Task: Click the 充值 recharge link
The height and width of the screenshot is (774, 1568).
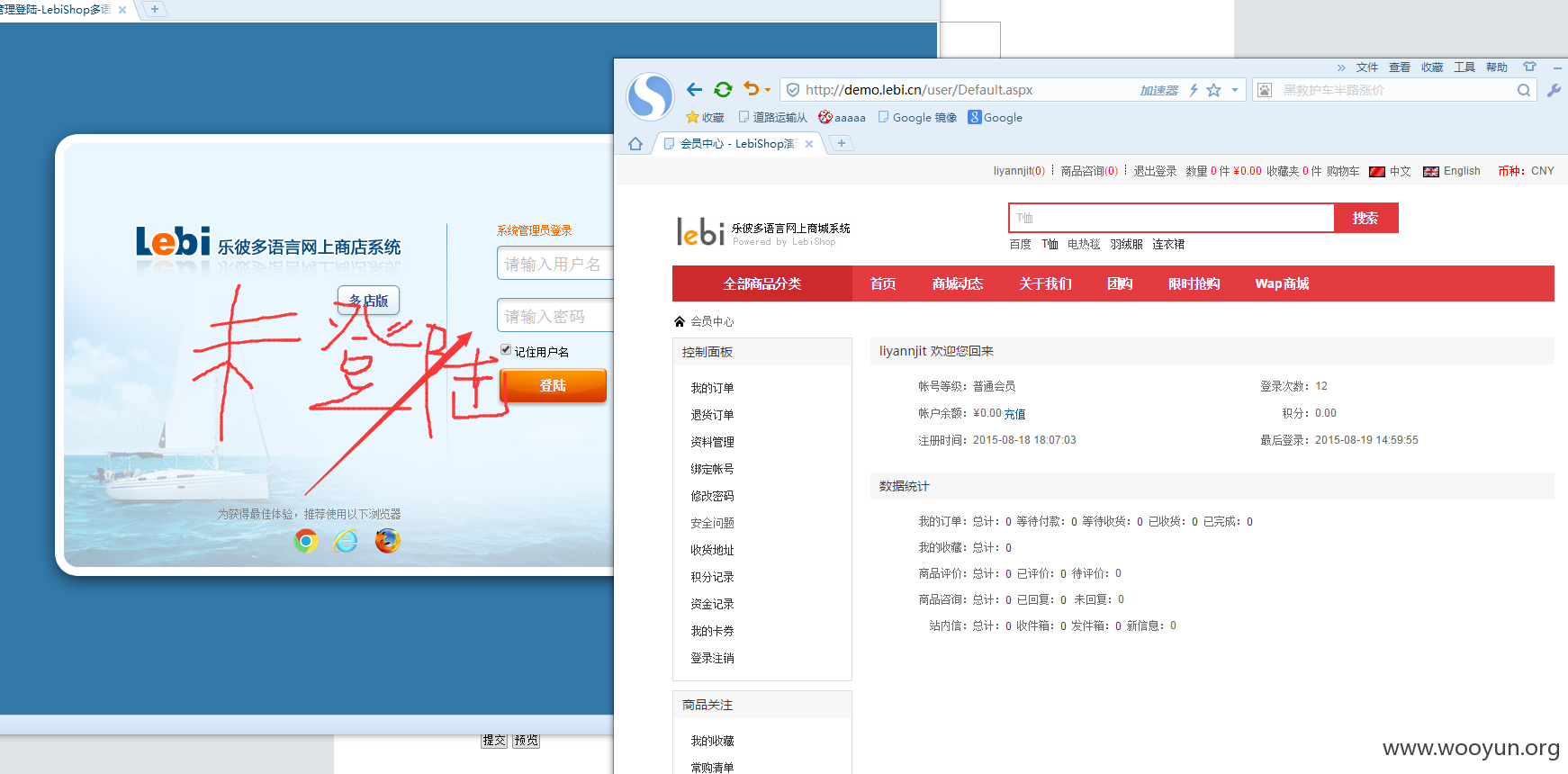Action: (x=1014, y=414)
